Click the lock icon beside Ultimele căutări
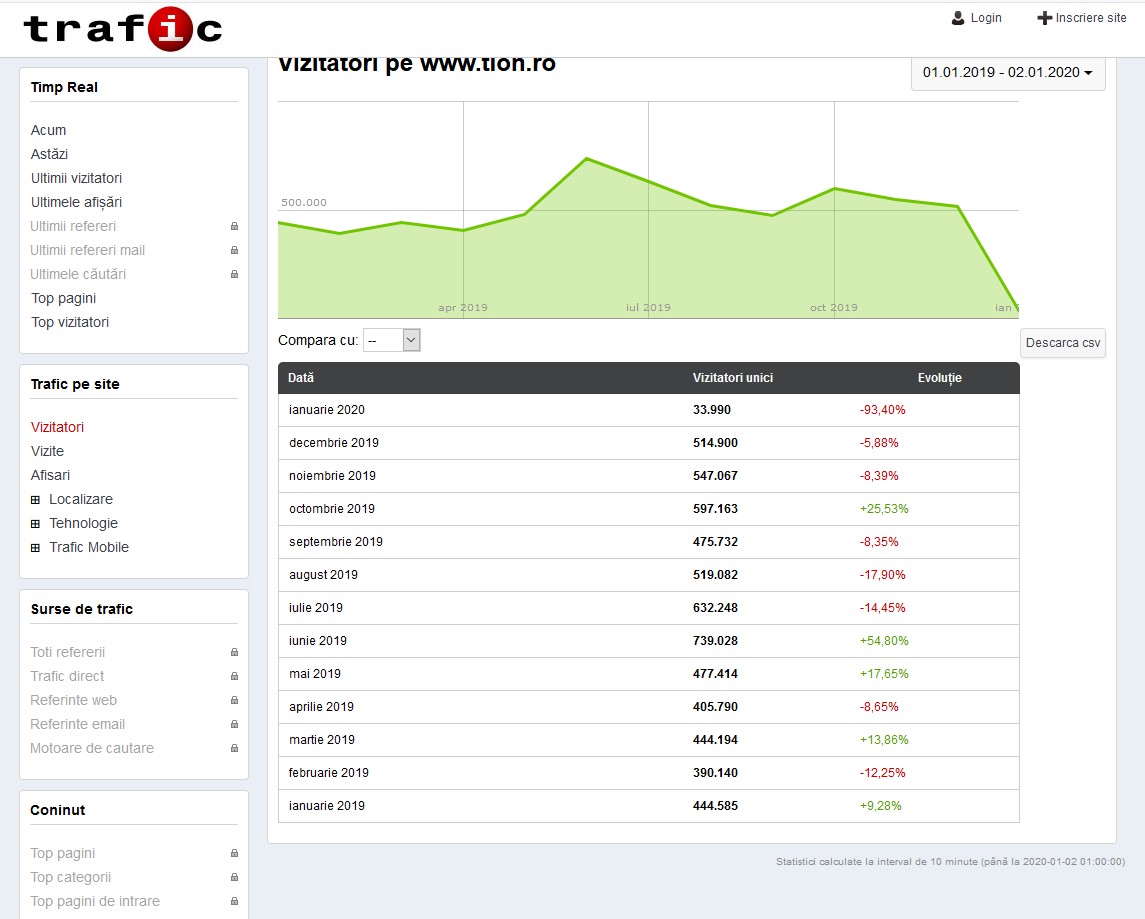Image resolution: width=1145 pixels, height=919 pixels. pos(235,274)
